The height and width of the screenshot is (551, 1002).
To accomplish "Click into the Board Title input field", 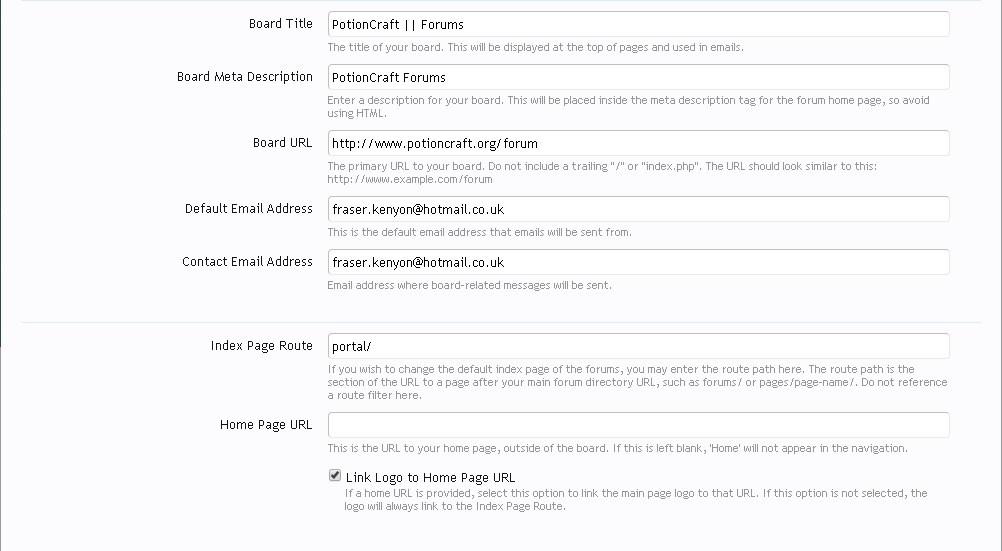I will click(638, 25).
